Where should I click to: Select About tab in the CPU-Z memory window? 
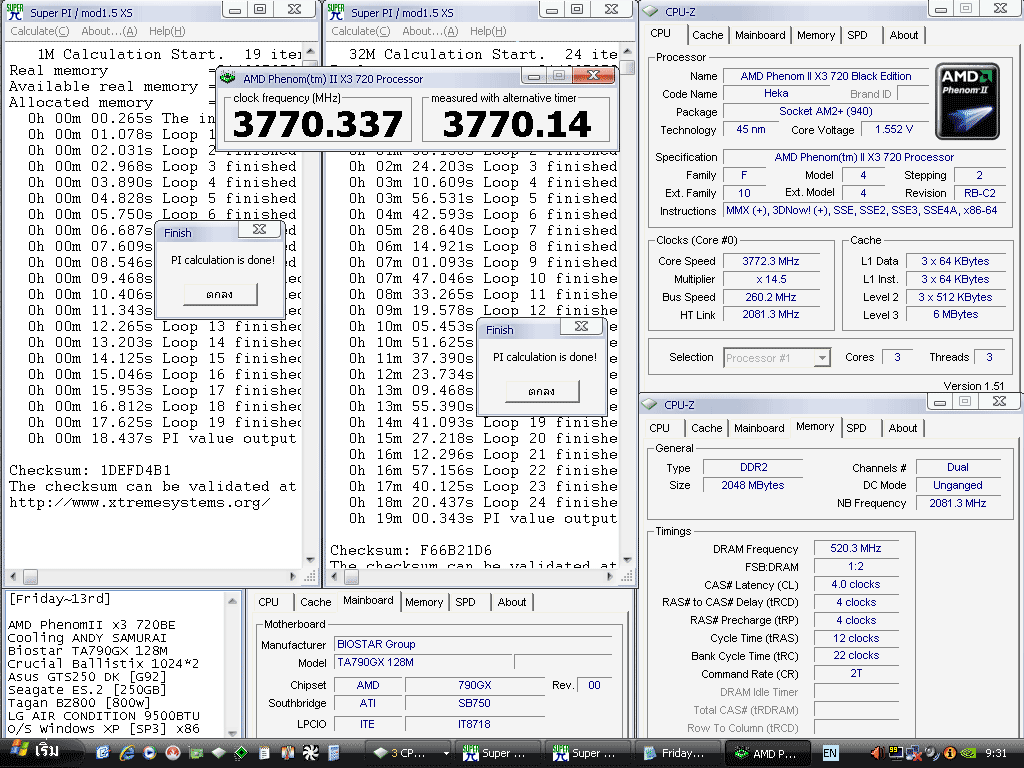coord(903,428)
